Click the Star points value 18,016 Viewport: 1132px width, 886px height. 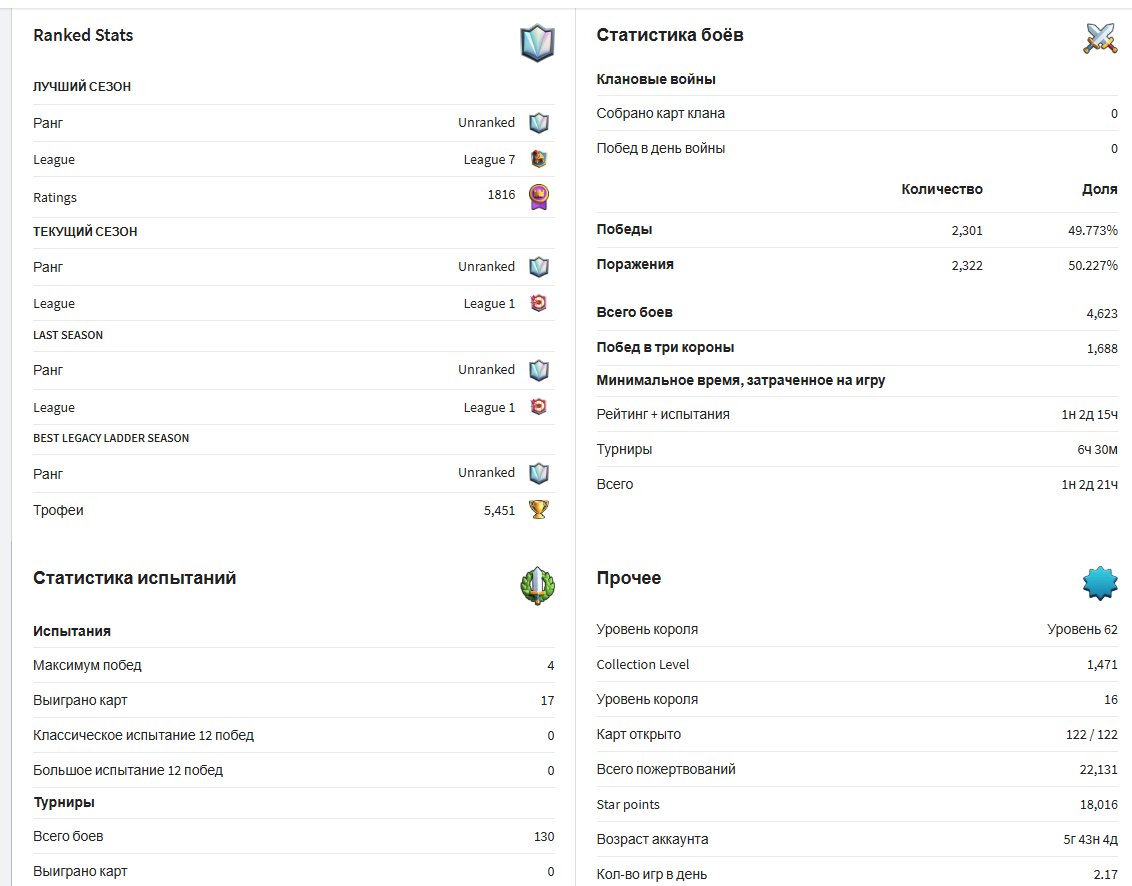point(1099,804)
